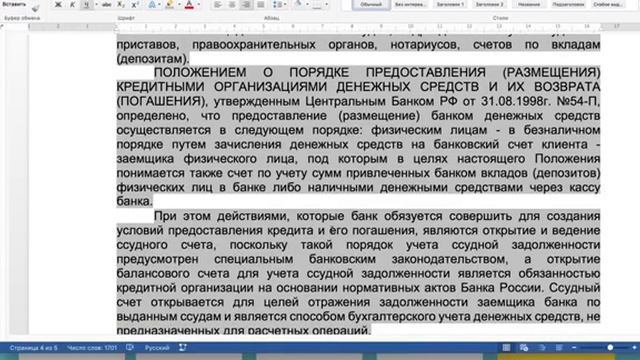Switch to the second status bar view icon

524,347
